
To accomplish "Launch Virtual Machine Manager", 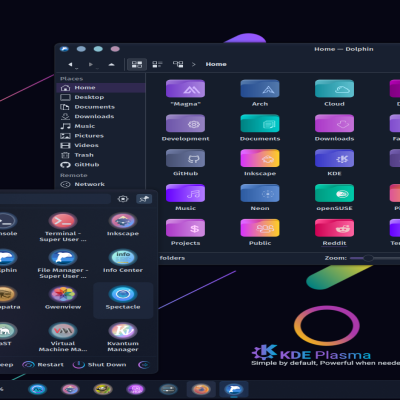I will [63, 337].
